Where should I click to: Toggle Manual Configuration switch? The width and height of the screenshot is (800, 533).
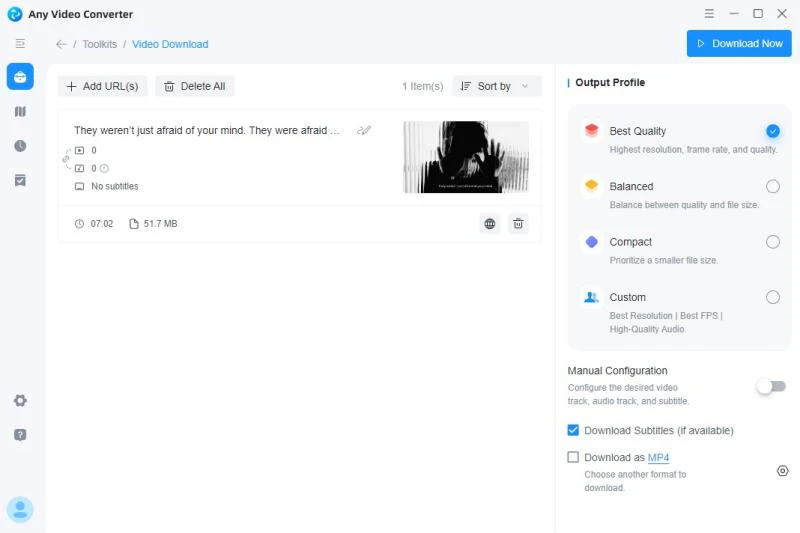[771, 387]
